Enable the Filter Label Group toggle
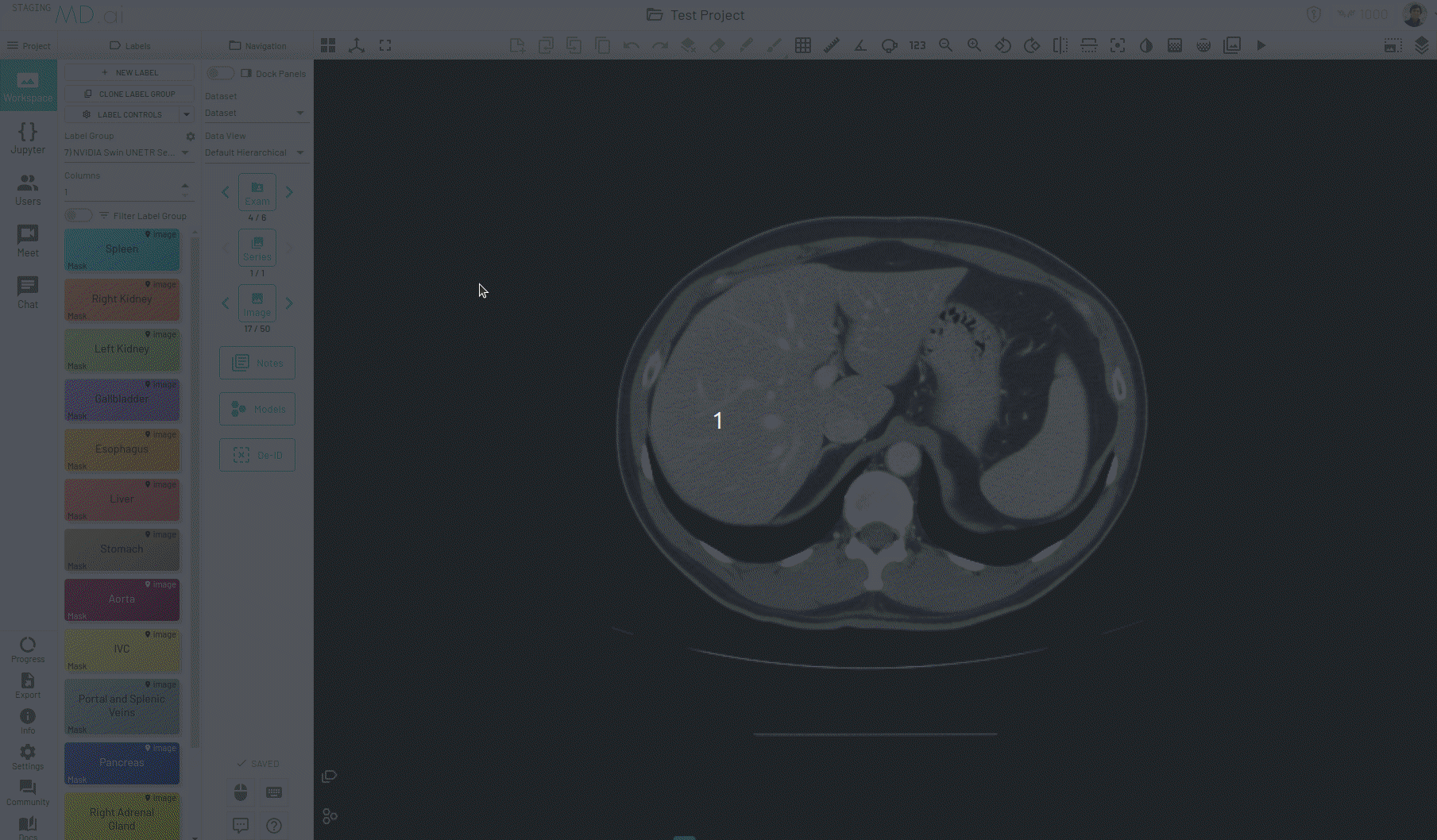1437x840 pixels. 78,215
